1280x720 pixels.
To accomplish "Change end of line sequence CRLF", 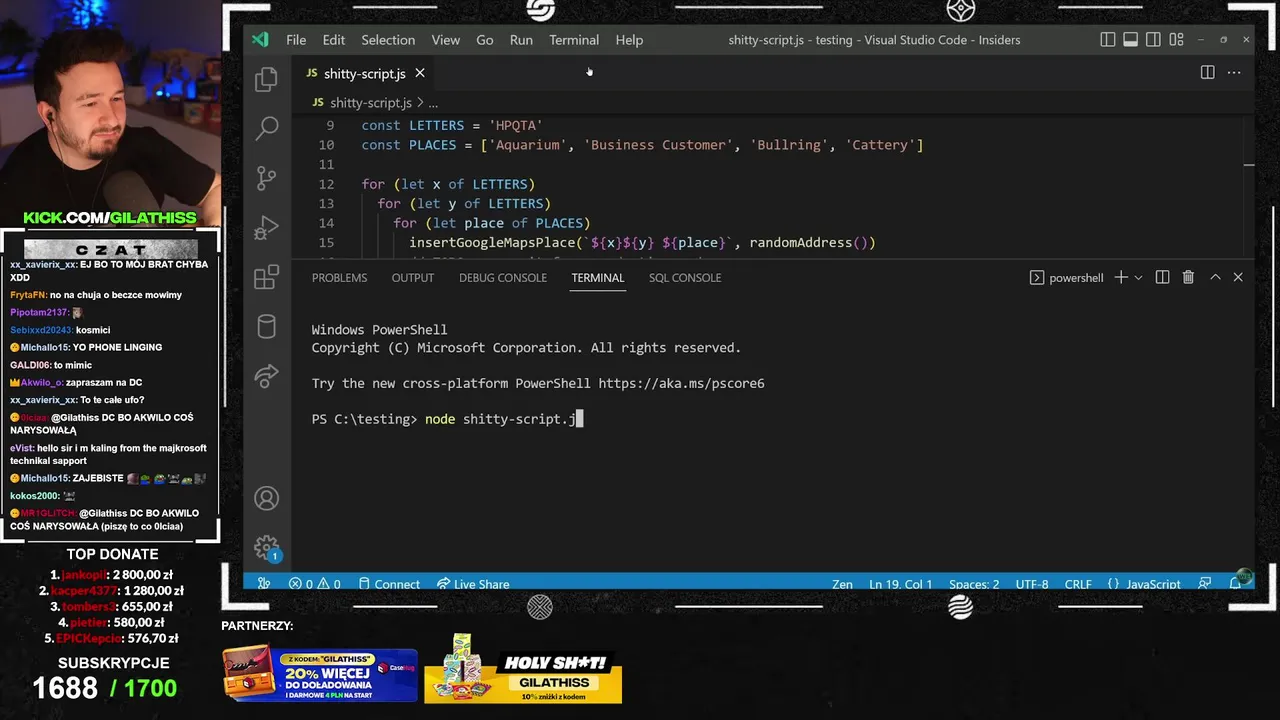I will [1078, 584].
